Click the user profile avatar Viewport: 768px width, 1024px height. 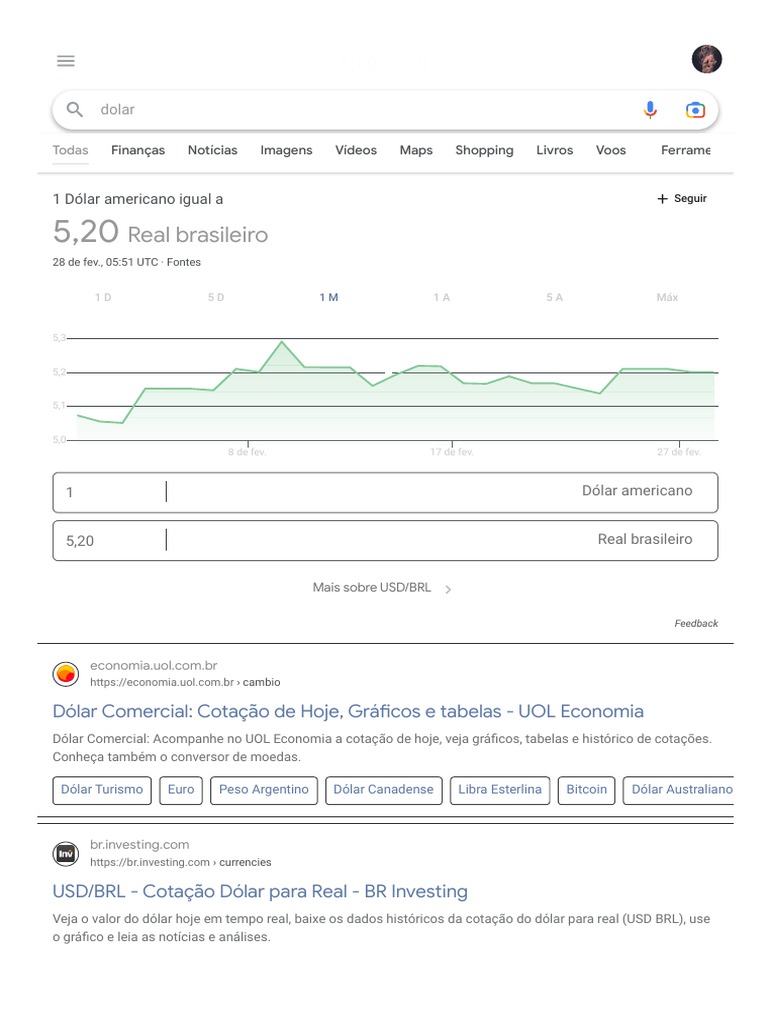coord(706,59)
